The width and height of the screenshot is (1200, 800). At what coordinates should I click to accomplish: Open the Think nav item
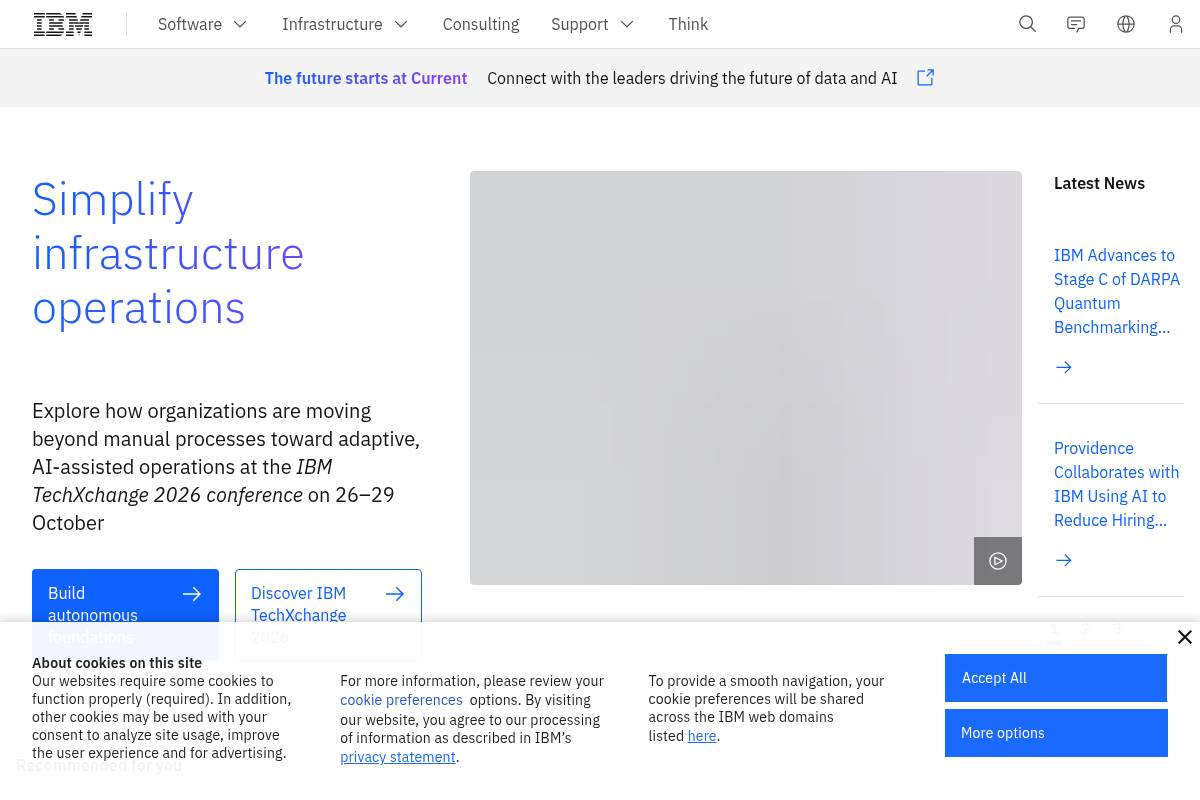click(x=688, y=24)
